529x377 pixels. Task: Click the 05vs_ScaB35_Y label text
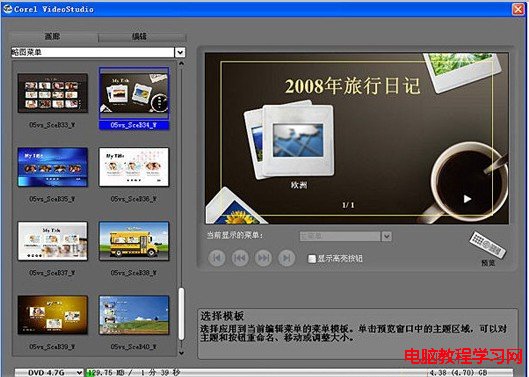pyautogui.click(x=52, y=199)
